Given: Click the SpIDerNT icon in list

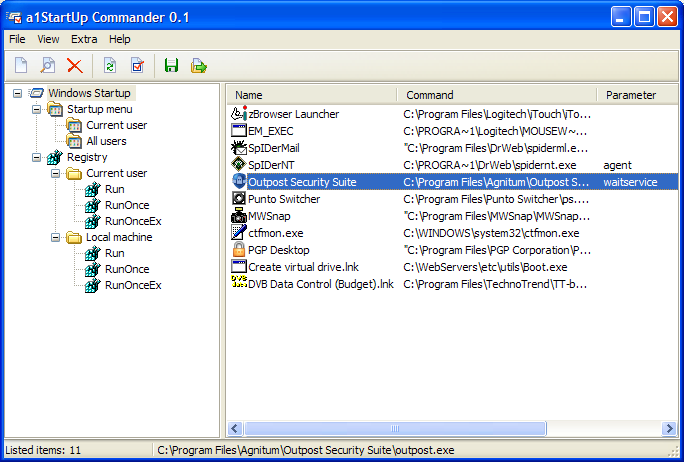Looking at the screenshot, I should pyautogui.click(x=239, y=164).
